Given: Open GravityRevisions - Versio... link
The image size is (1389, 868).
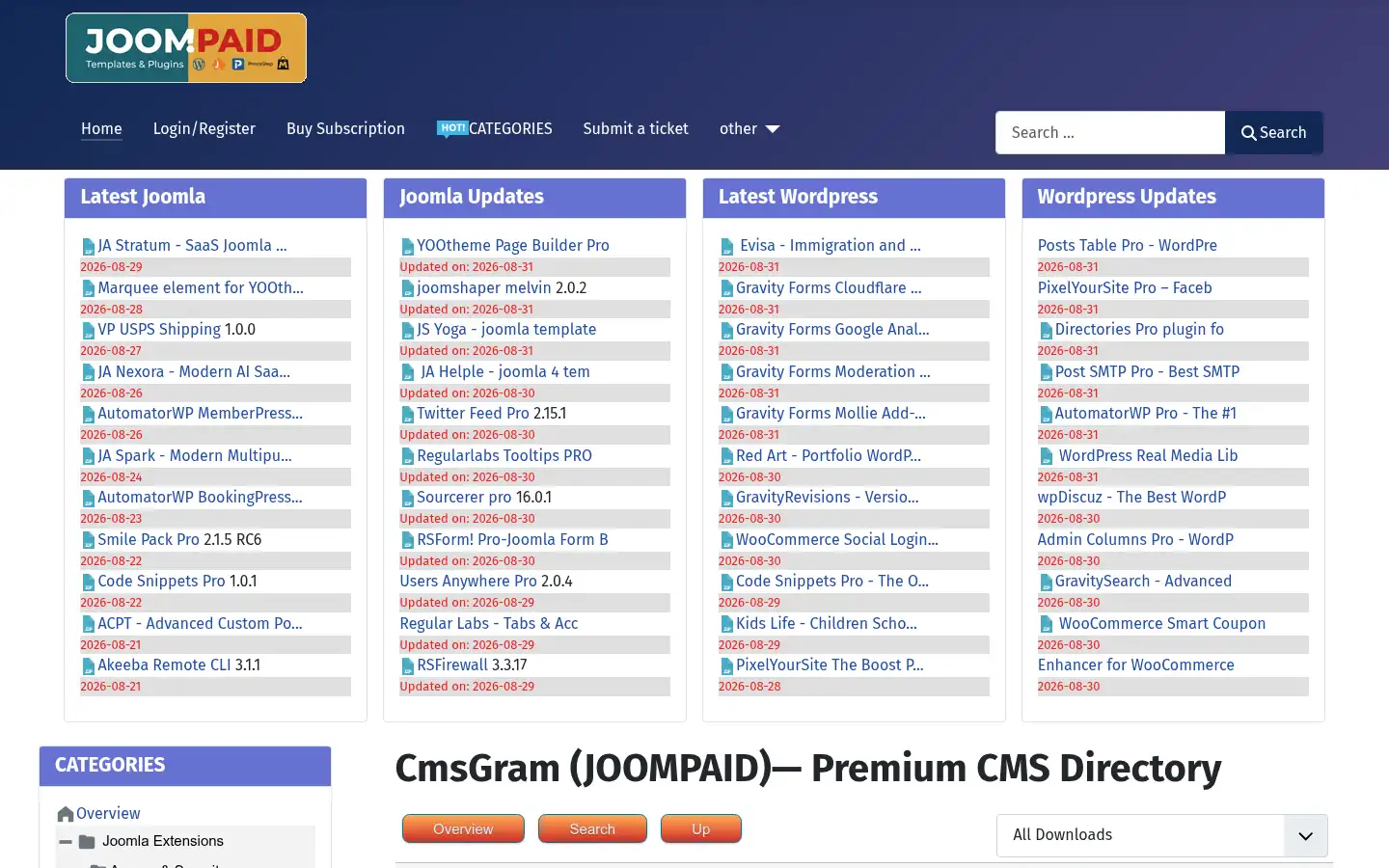Looking at the screenshot, I should 828,497.
